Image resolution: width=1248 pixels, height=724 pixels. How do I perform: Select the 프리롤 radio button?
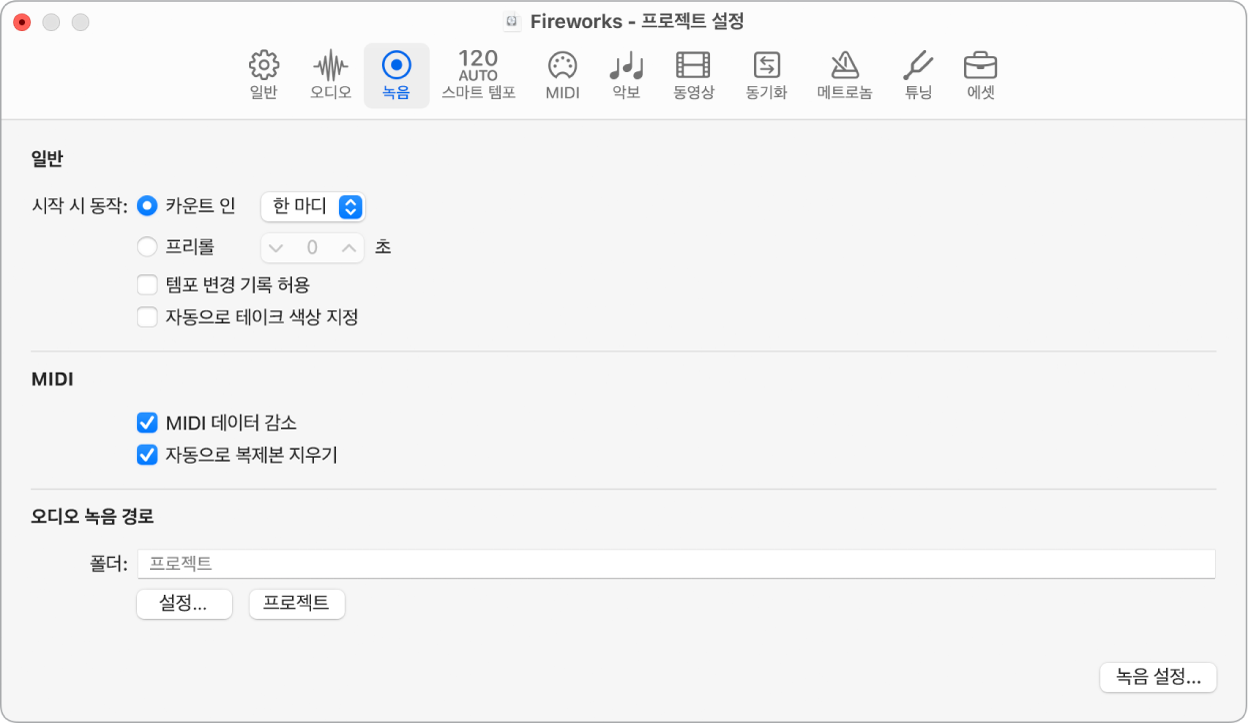coord(148,247)
